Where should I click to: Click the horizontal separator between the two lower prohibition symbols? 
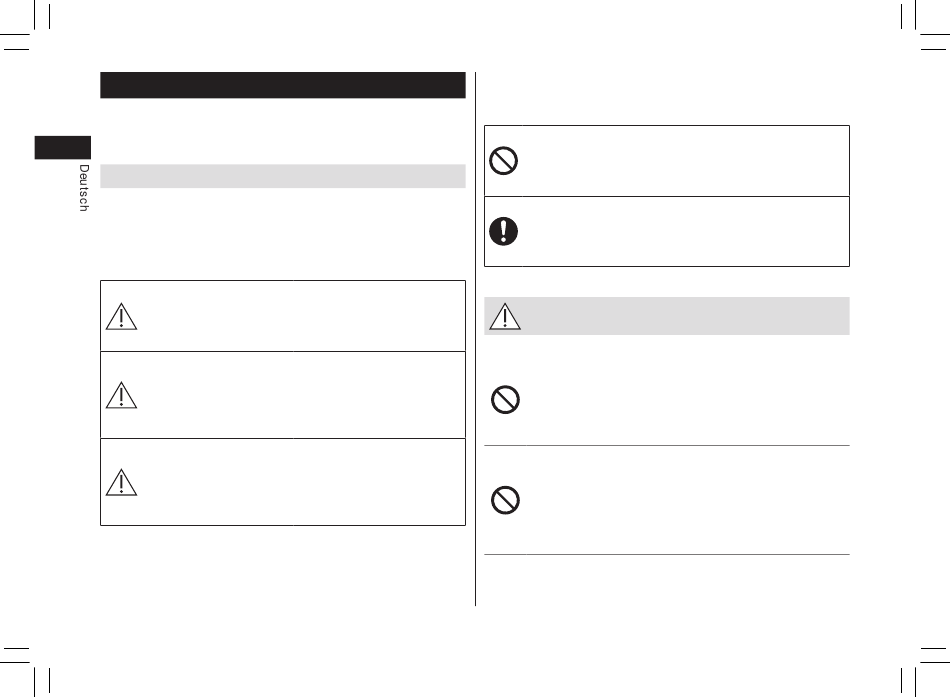click(666, 445)
